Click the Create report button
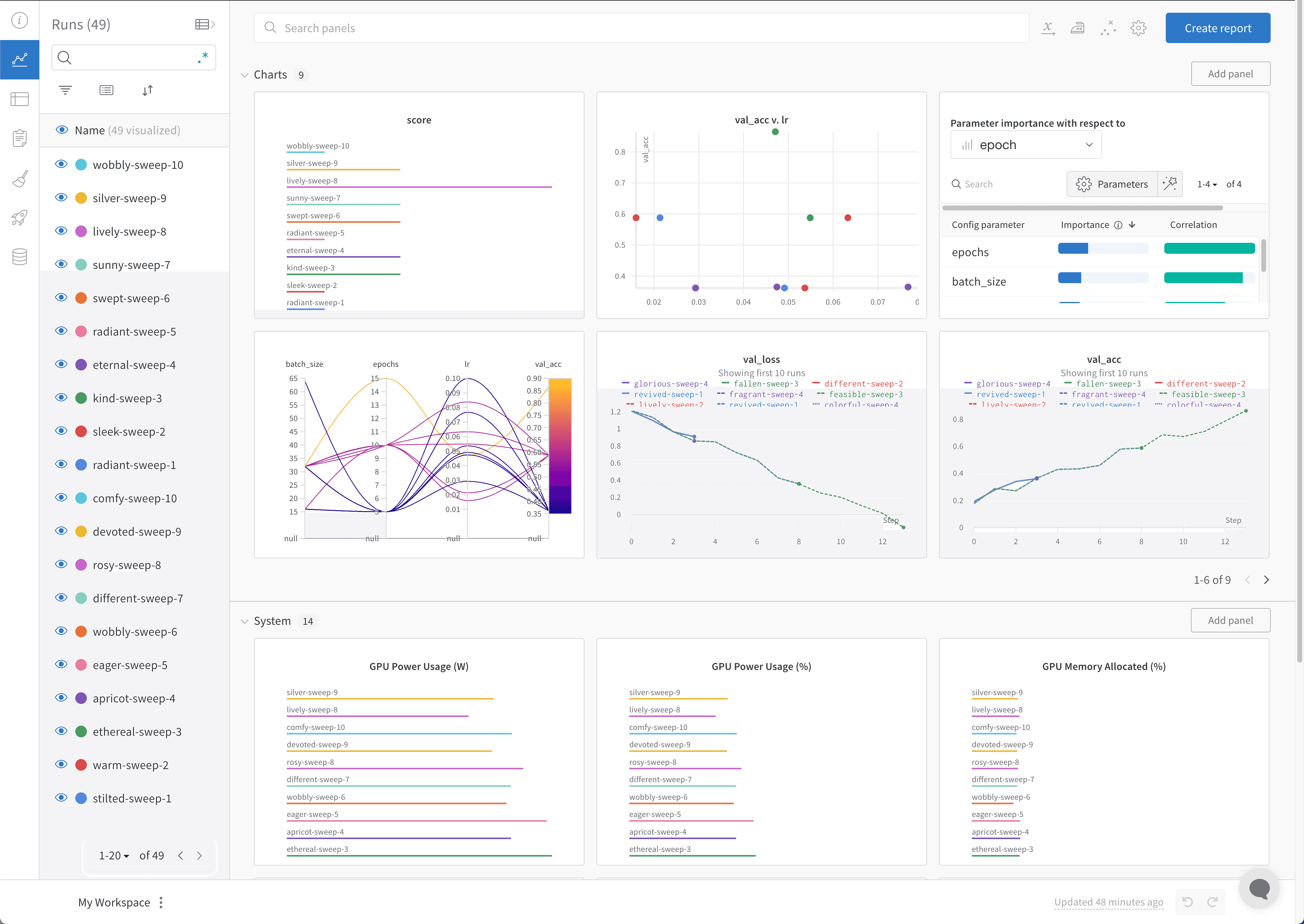Image resolution: width=1304 pixels, height=924 pixels. (1218, 28)
